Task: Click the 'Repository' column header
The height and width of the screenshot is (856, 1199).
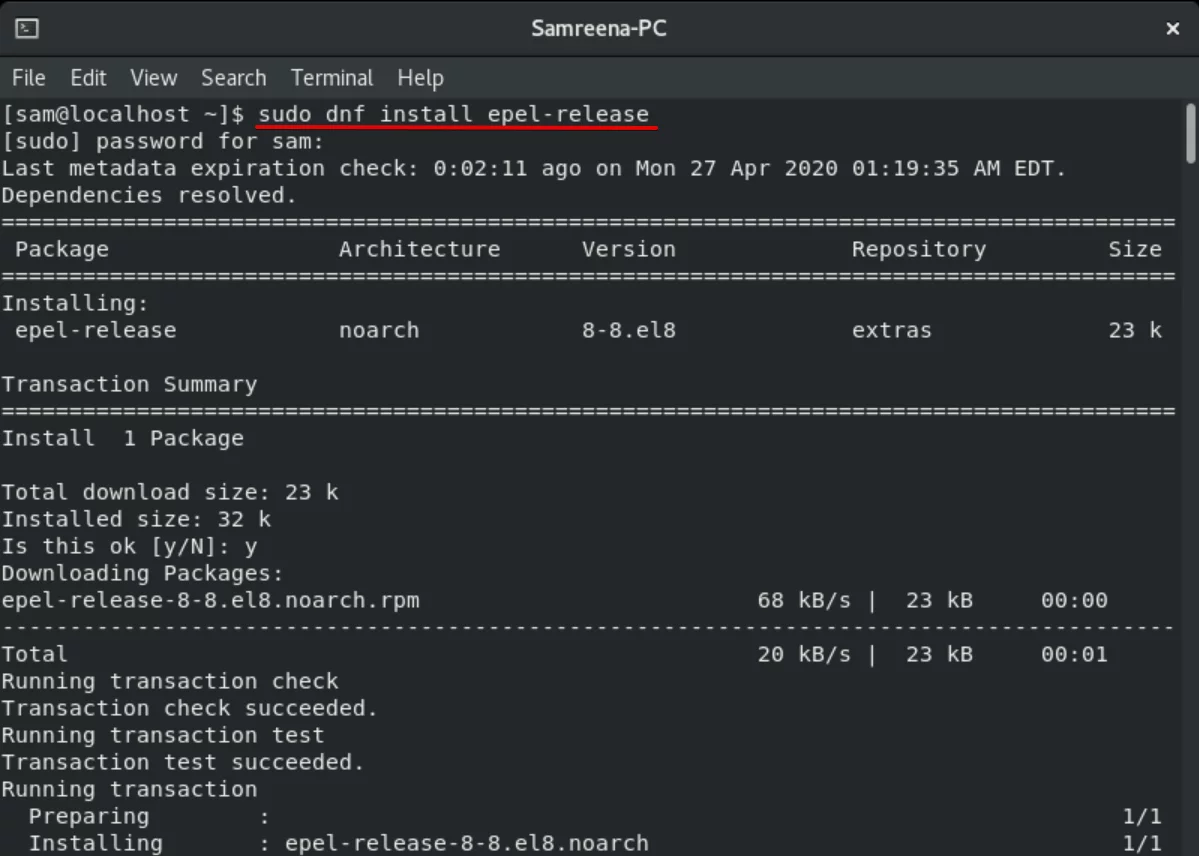Action: coord(919,249)
